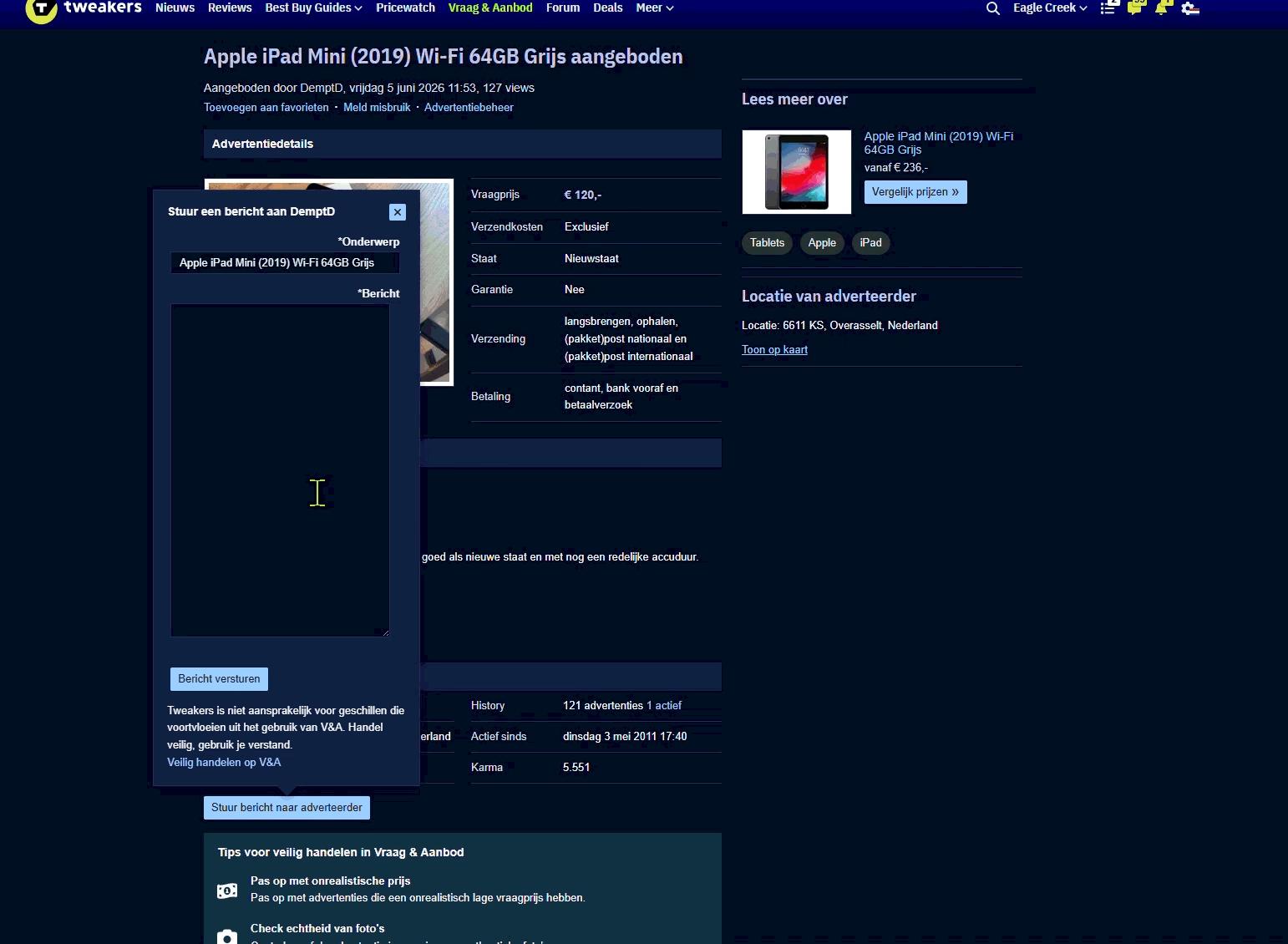This screenshot has width=1288, height=944.
Task: Click the Betaling value text
Action: (621, 397)
